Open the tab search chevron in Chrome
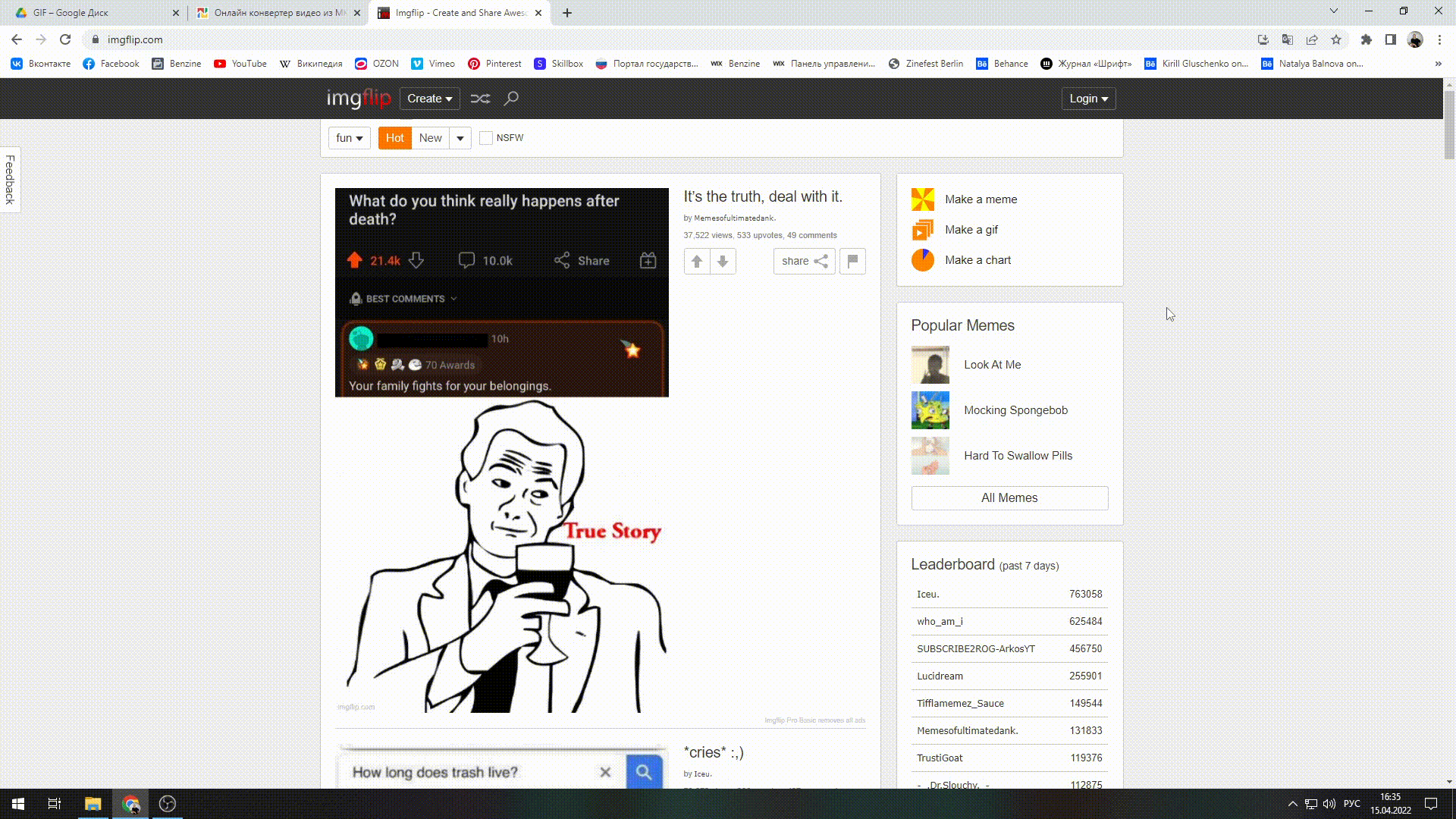 [1333, 11]
